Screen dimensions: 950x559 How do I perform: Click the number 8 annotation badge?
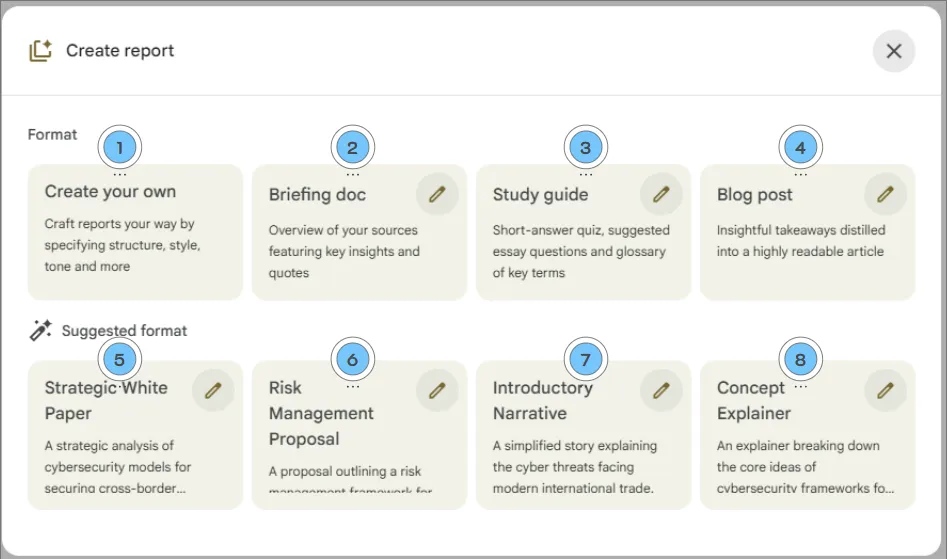click(x=800, y=359)
